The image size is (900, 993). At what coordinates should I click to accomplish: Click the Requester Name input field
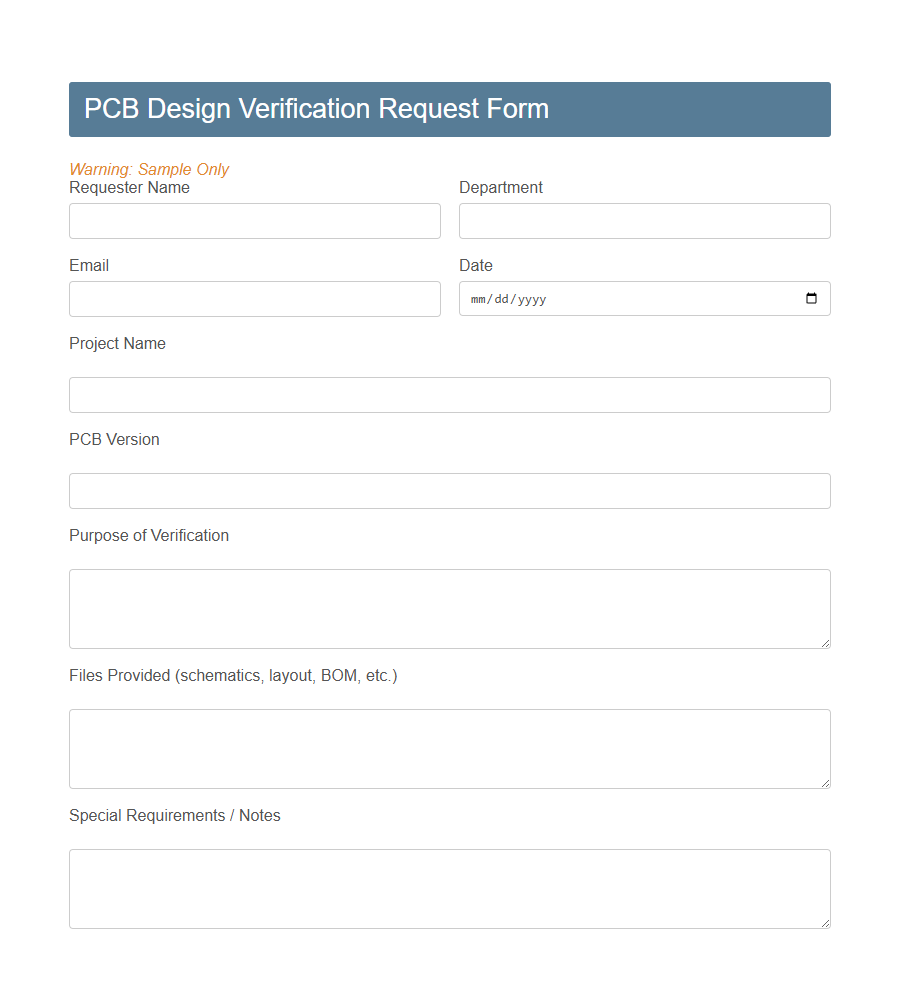point(255,220)
